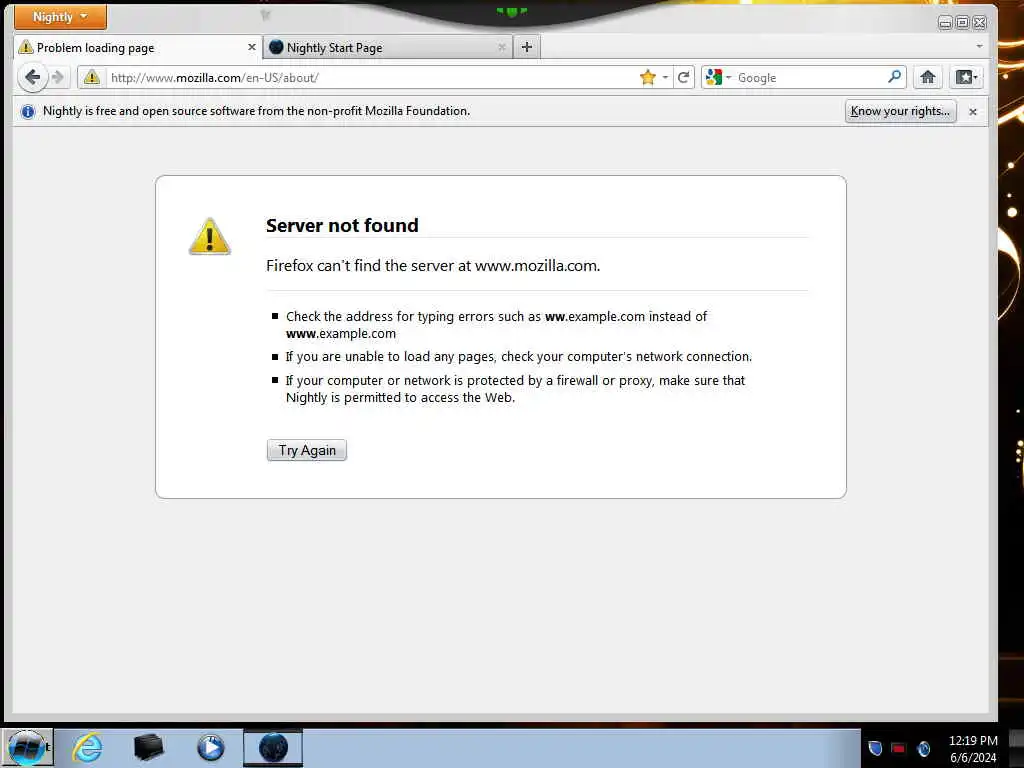Screen dimensions: 1024x768
Task: Close the Nightly browser window
Action: pyautogui.click(x=980, y=23)
